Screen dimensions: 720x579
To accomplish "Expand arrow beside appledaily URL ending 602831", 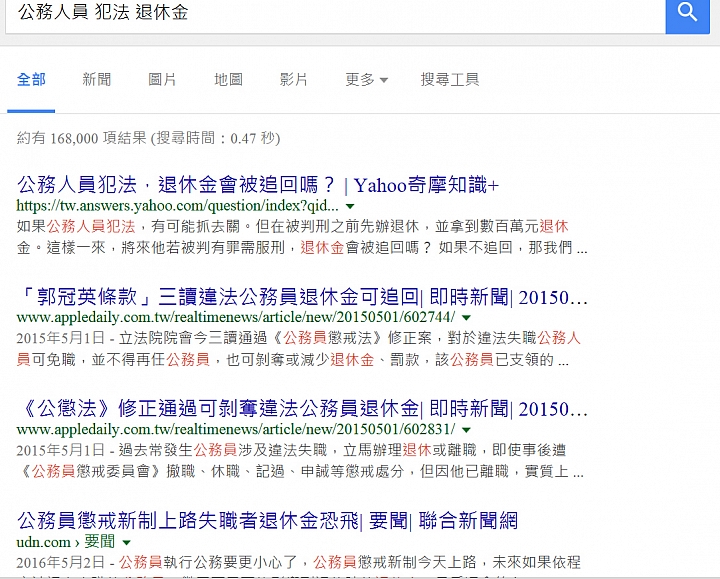I will (x=467, y=430).
